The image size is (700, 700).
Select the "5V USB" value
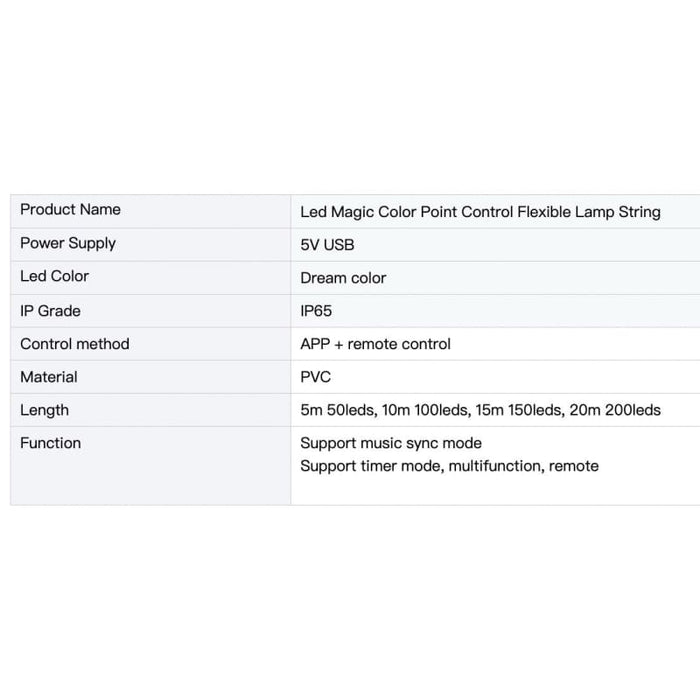coord(327,245)
